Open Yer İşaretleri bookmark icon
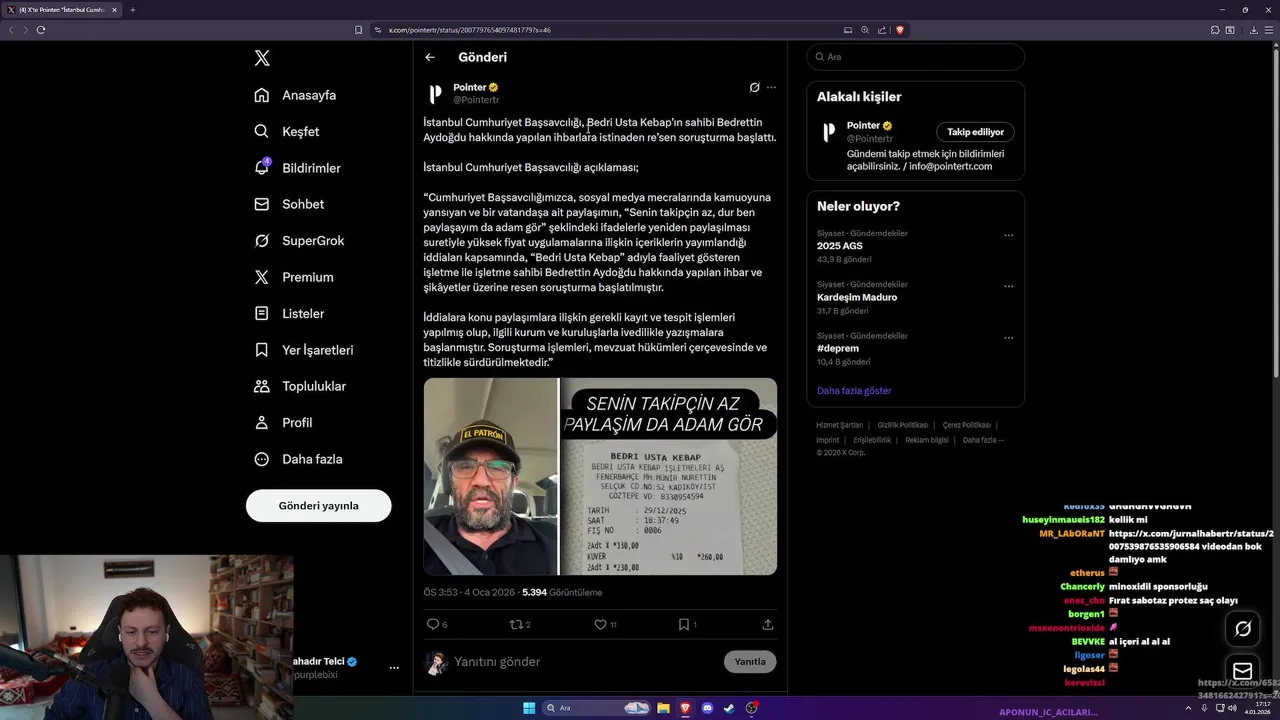Screen dimensions: 1280x720 pyautogui.click(x=262, y=350)
